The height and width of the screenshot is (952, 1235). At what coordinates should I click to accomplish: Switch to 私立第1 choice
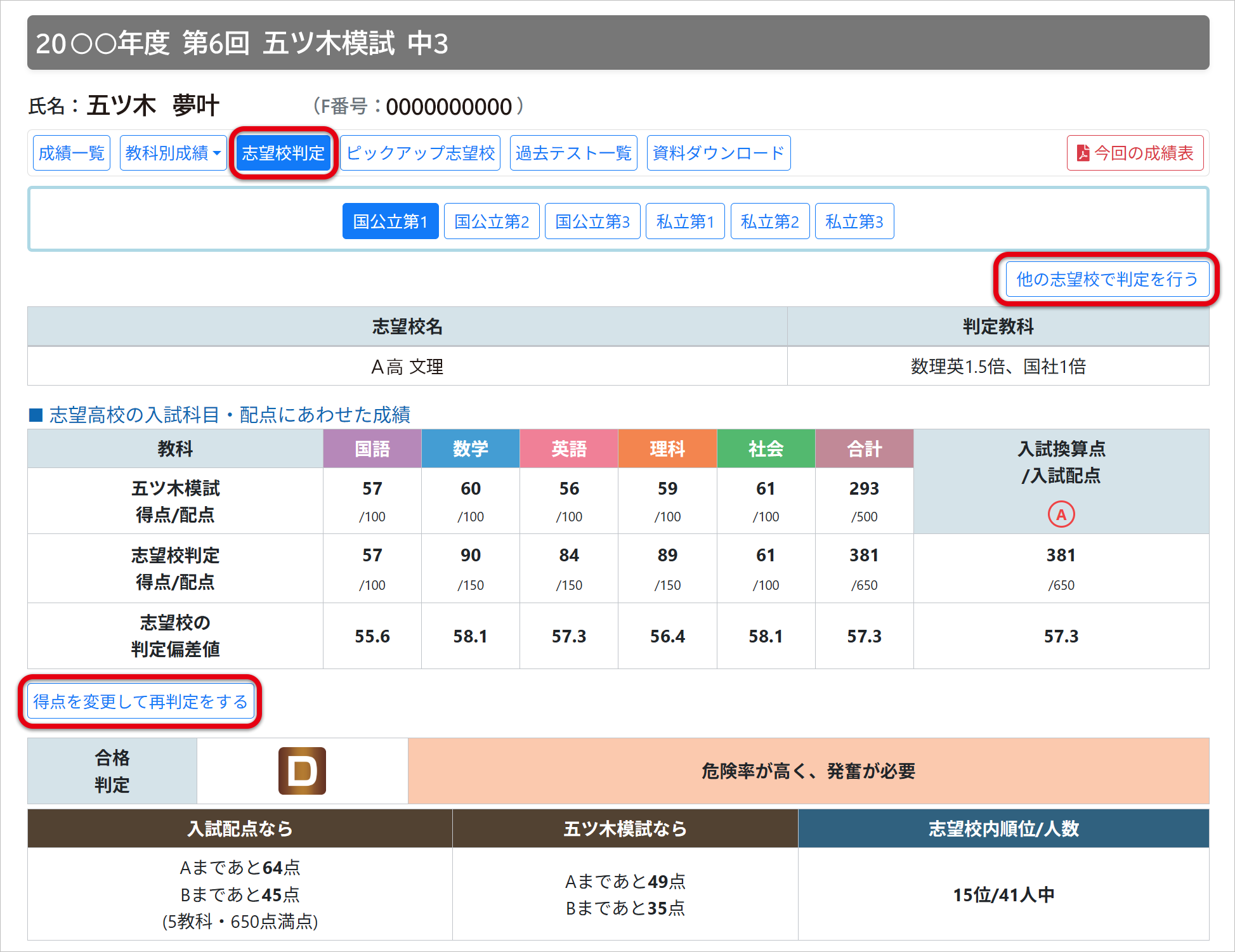click(x=685, y=221)
